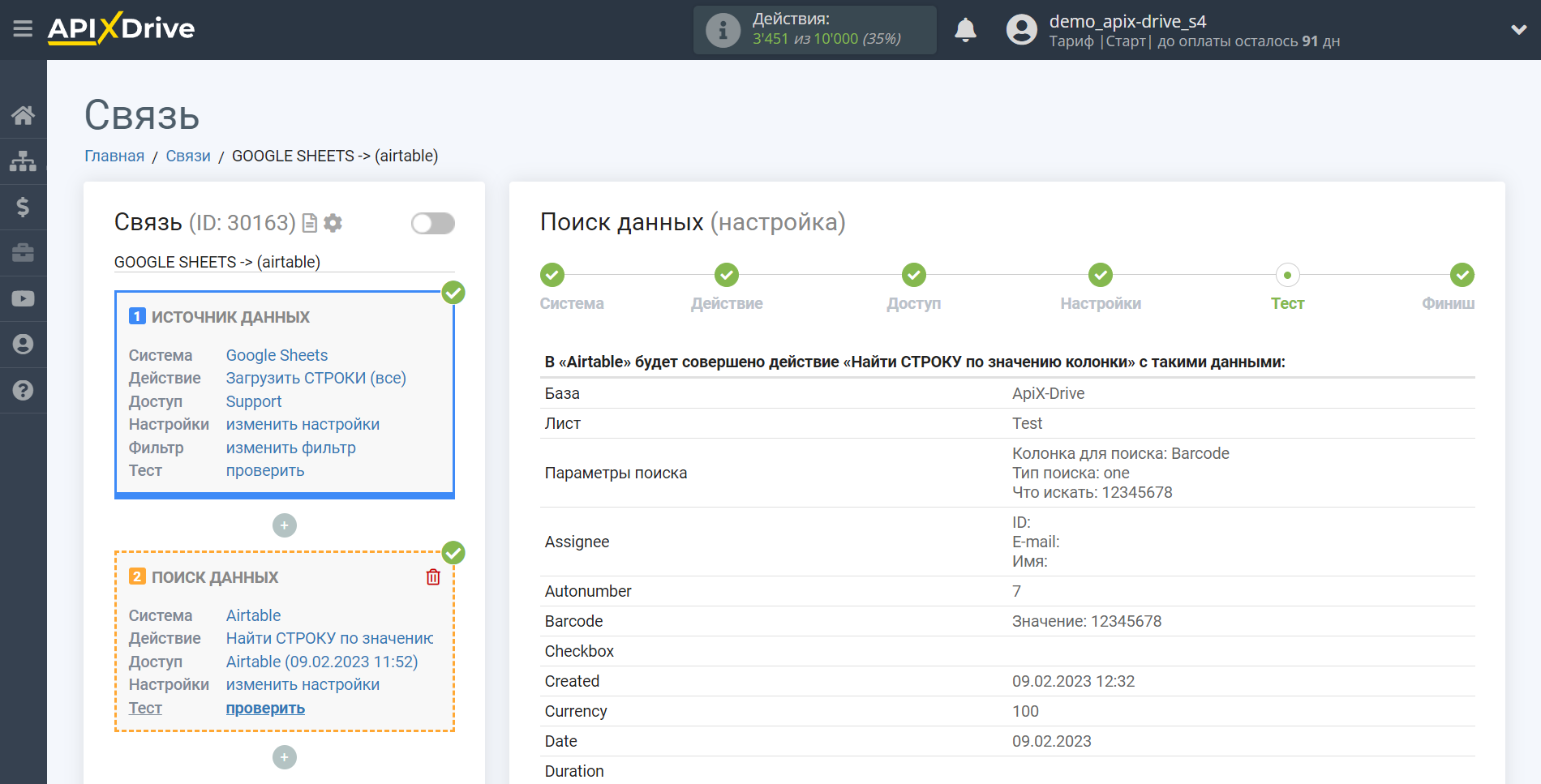Click the search block green checkmark
Viewport: 1541px width, 784px height.
point(453,553)
